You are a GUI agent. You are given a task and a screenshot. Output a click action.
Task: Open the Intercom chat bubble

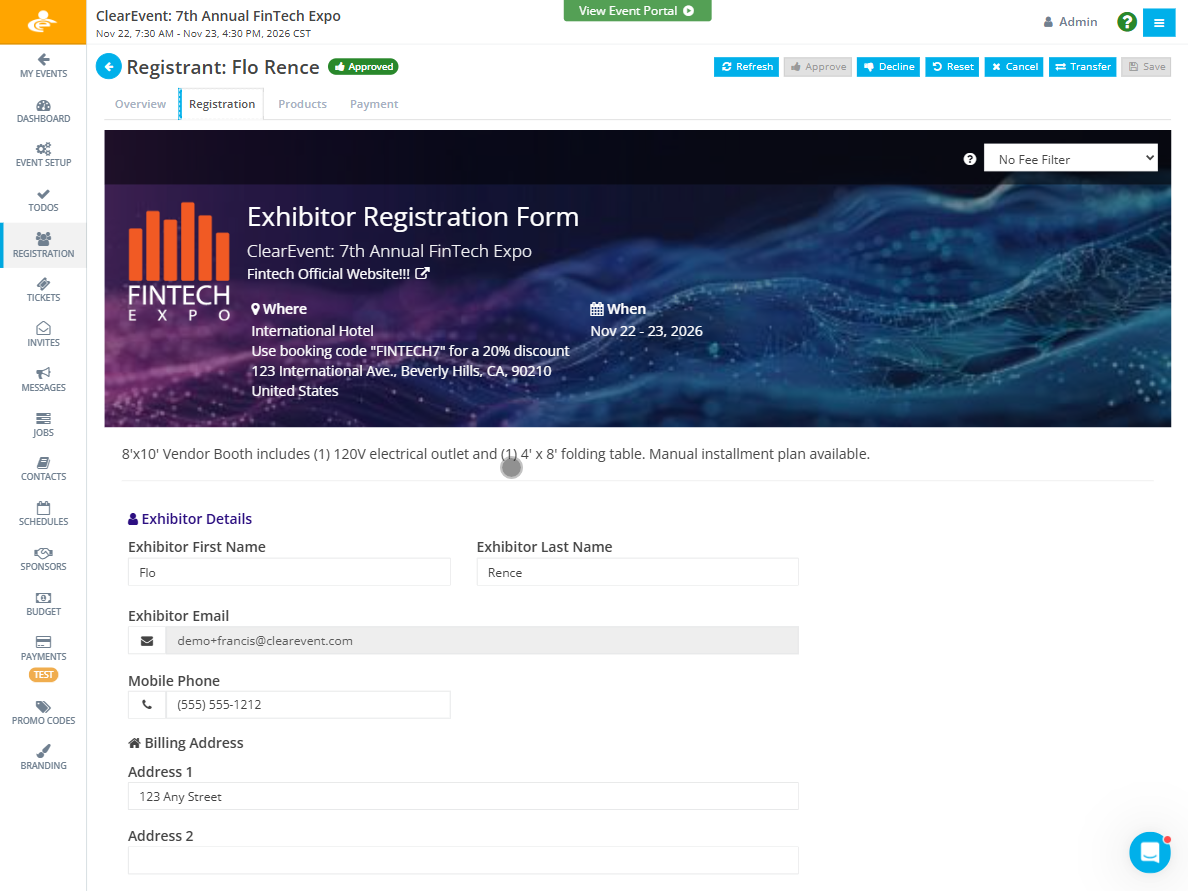point(1149,852)
